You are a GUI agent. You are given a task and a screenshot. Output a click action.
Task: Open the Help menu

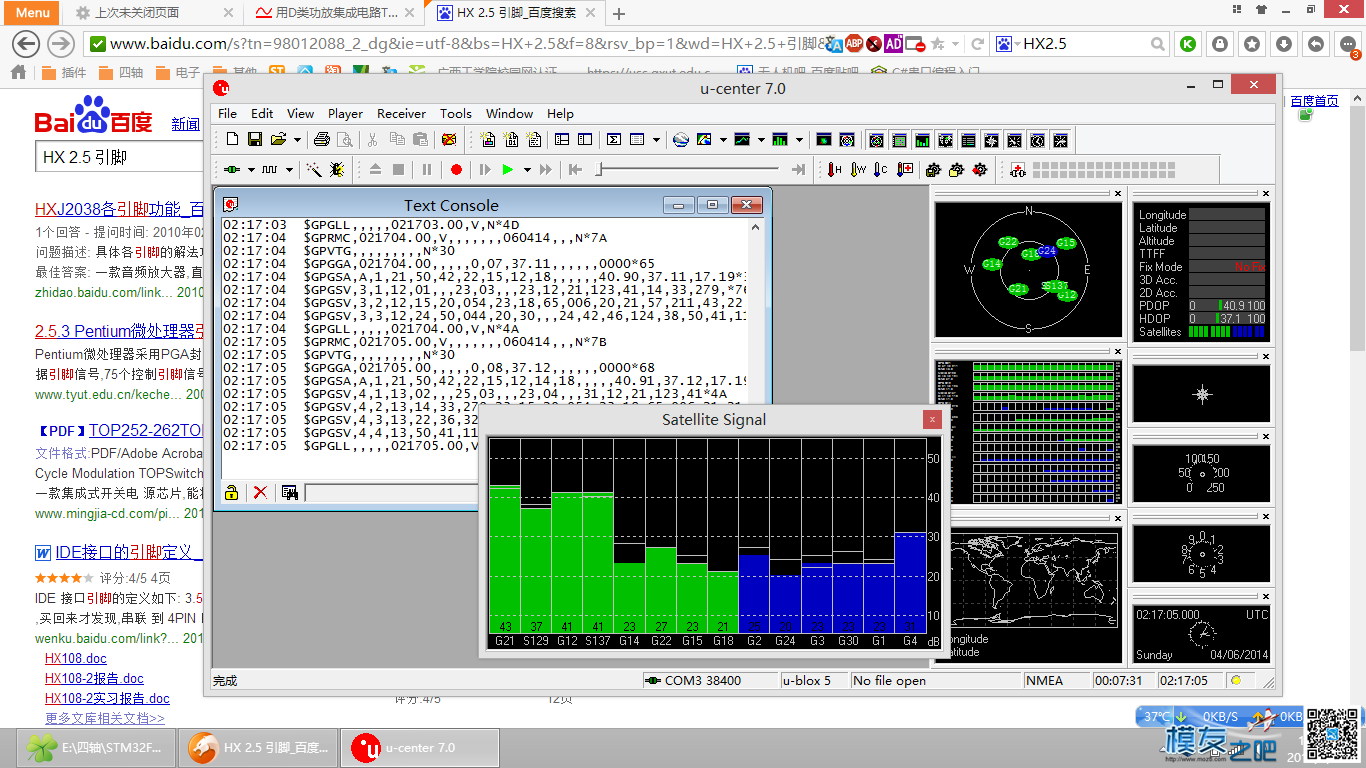coord(560,113)
